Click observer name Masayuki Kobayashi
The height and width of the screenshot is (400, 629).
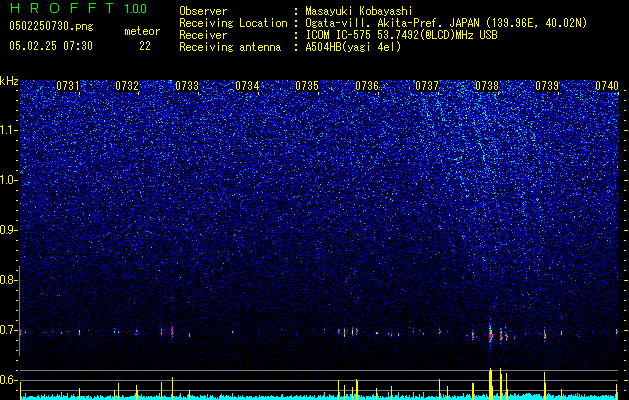[359, 11]
